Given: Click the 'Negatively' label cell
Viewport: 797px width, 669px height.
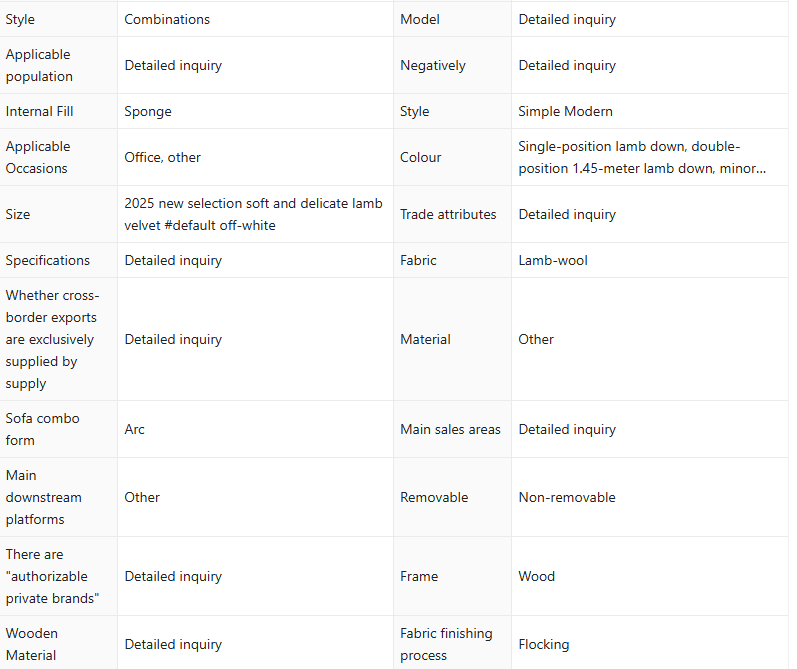Looking at the screenshot, I should pyautogui.click(x=433, y=65).
